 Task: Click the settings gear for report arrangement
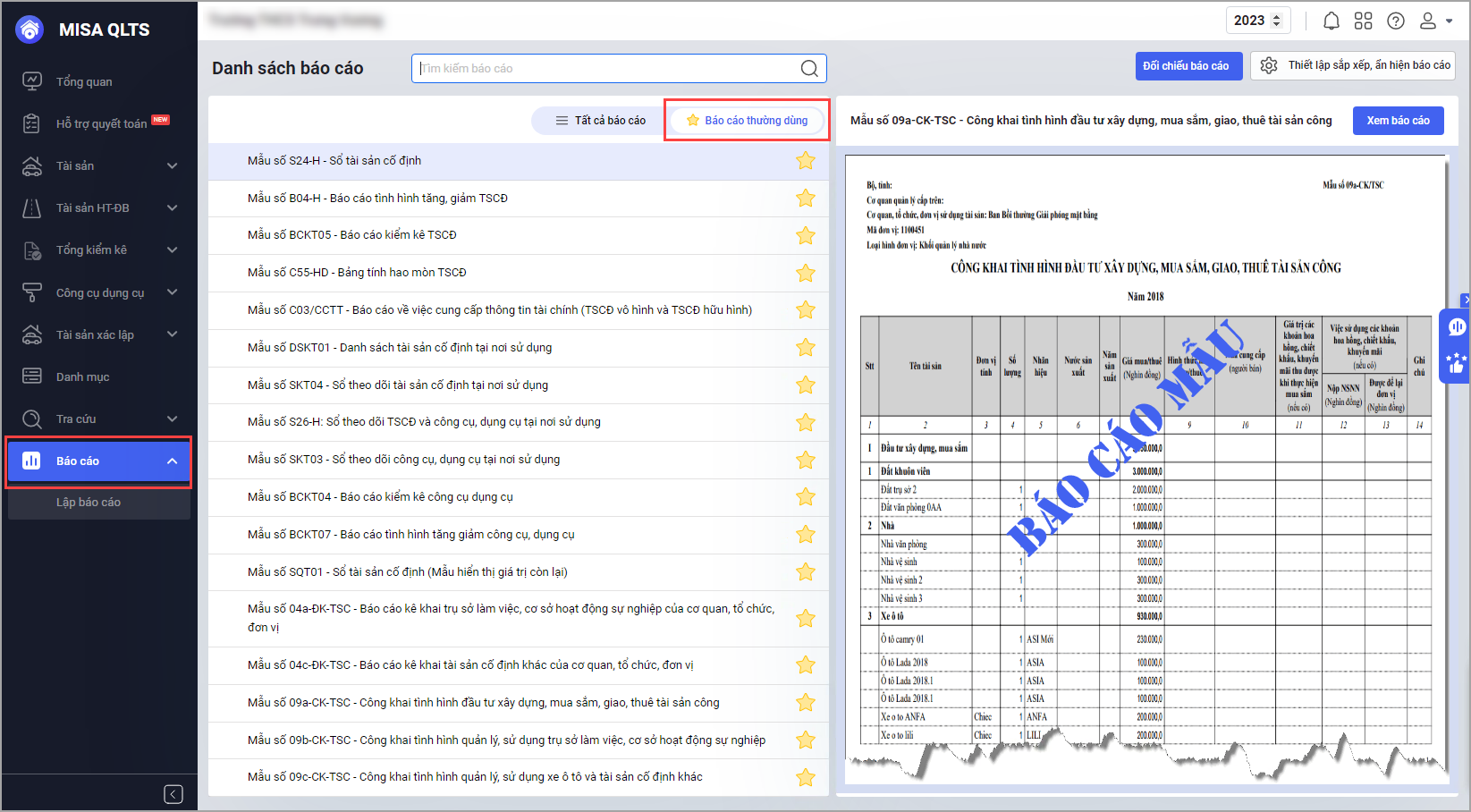point(1268,65)
